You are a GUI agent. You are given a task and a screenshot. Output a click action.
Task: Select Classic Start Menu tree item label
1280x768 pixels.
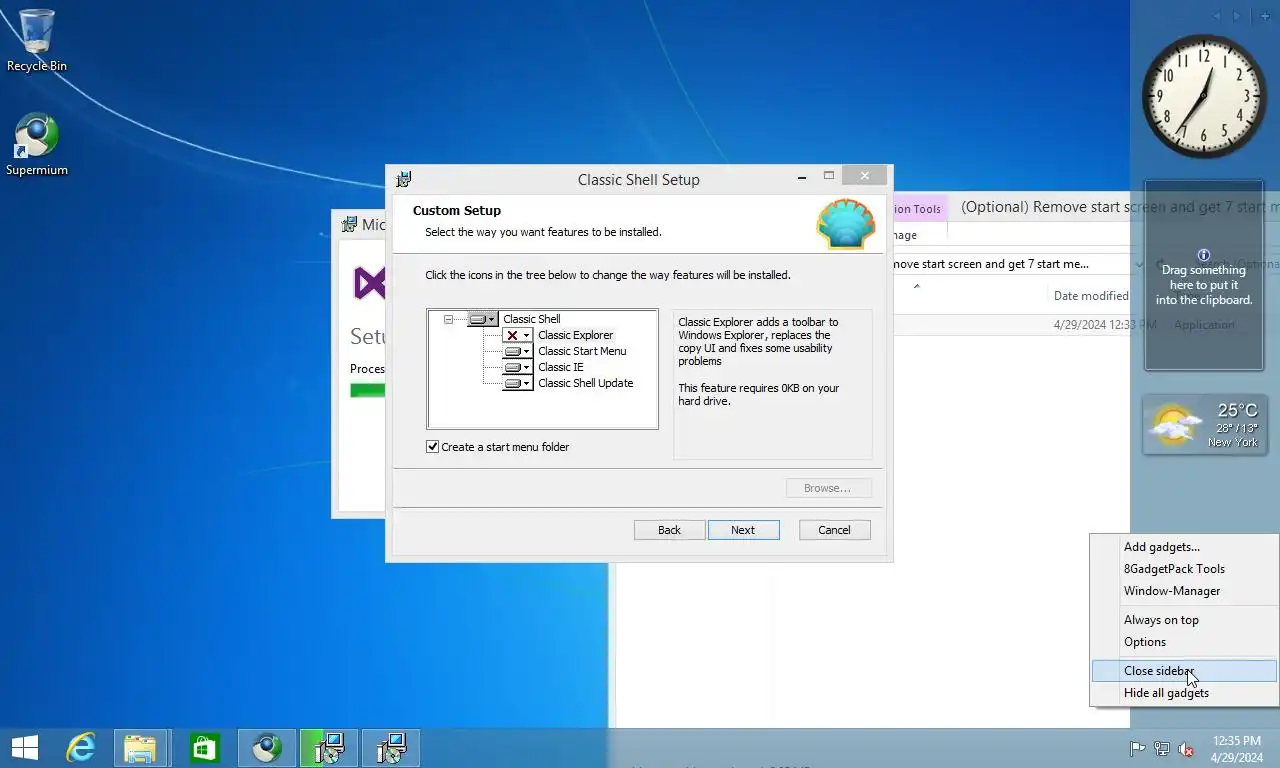point(582,351)
